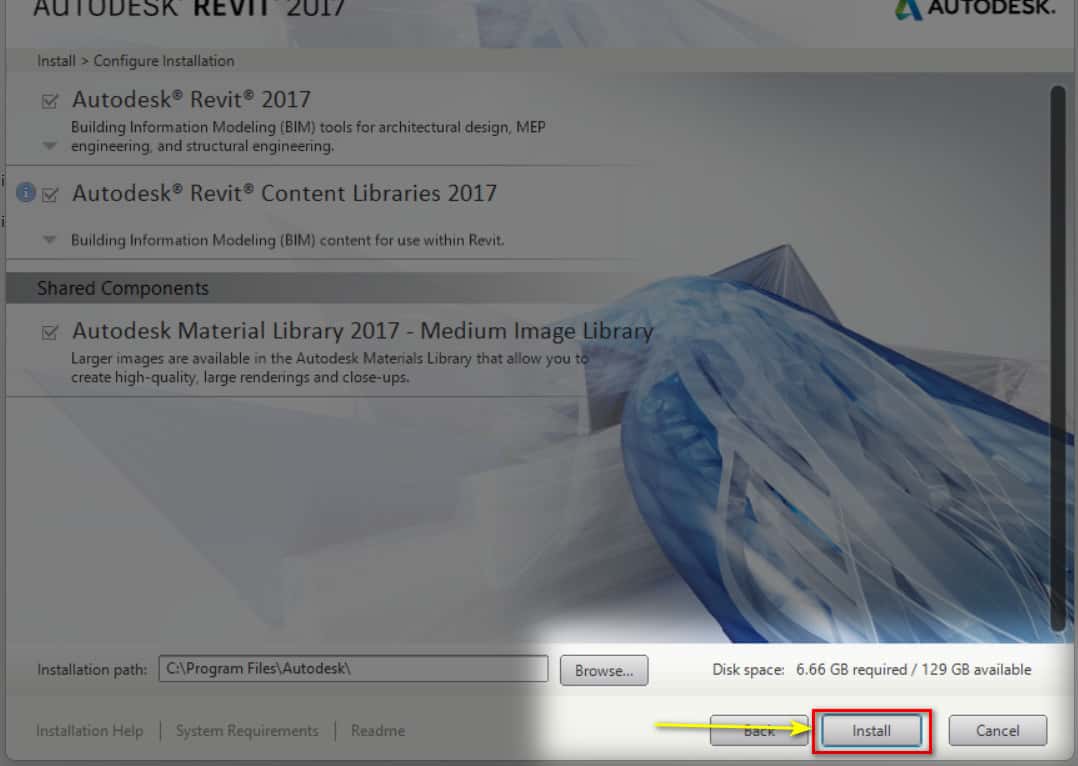Toggle the Revit Content Libraries 2017 checkbox
1078x766 pixels.
(x=50, y=195)
